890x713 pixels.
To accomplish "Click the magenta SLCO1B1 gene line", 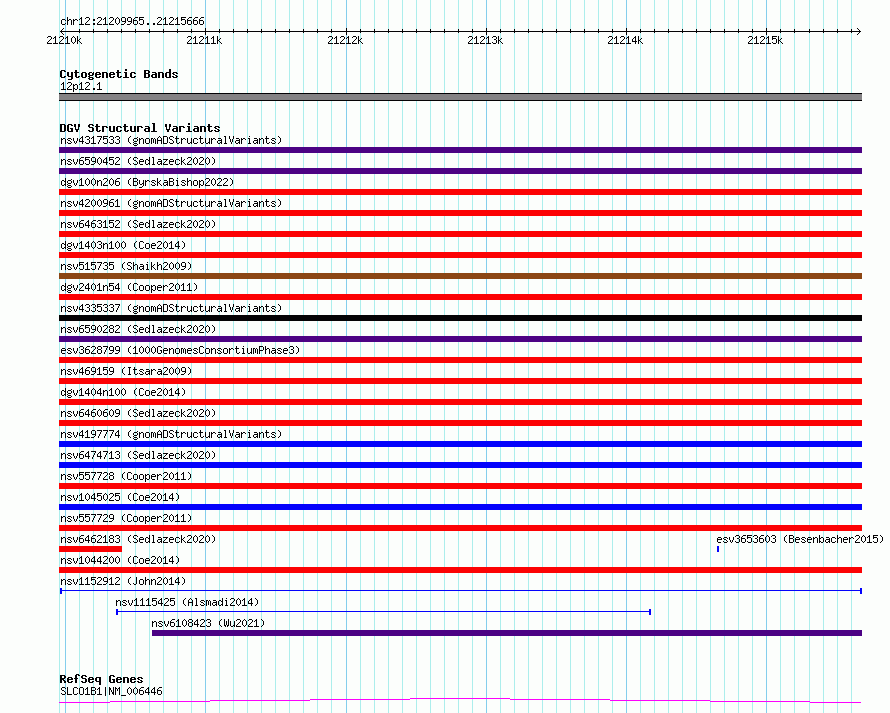I will point(460,701).
